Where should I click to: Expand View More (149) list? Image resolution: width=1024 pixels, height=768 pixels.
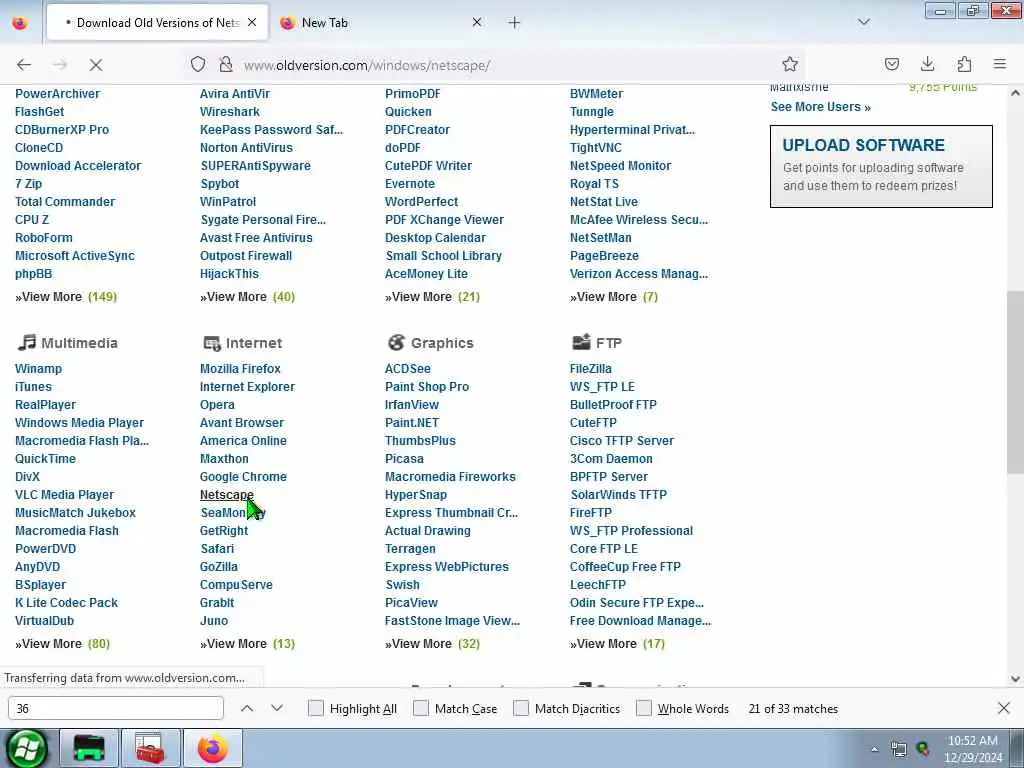(66, 296)
